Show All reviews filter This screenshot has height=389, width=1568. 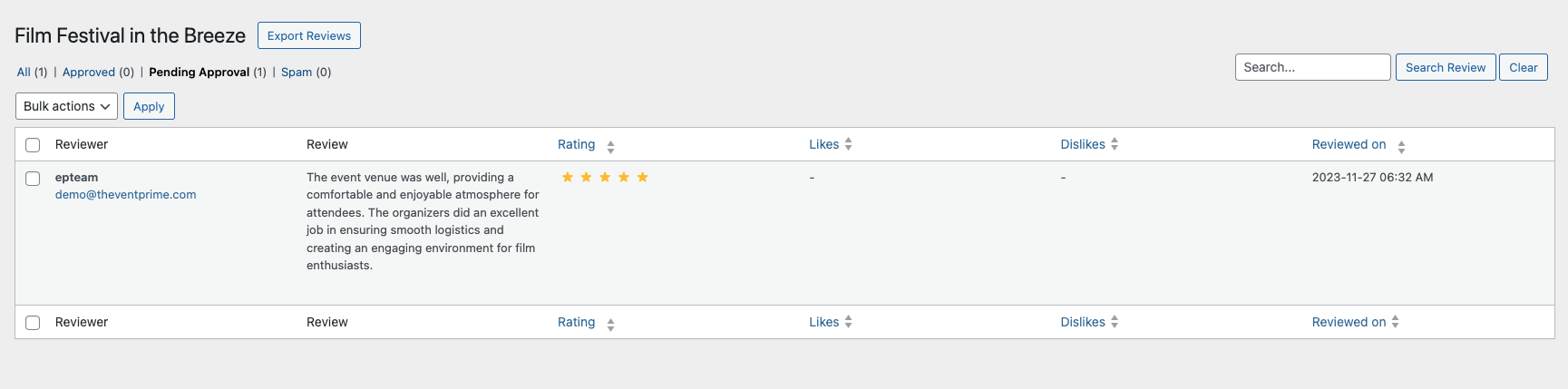[x=24, y=73]
